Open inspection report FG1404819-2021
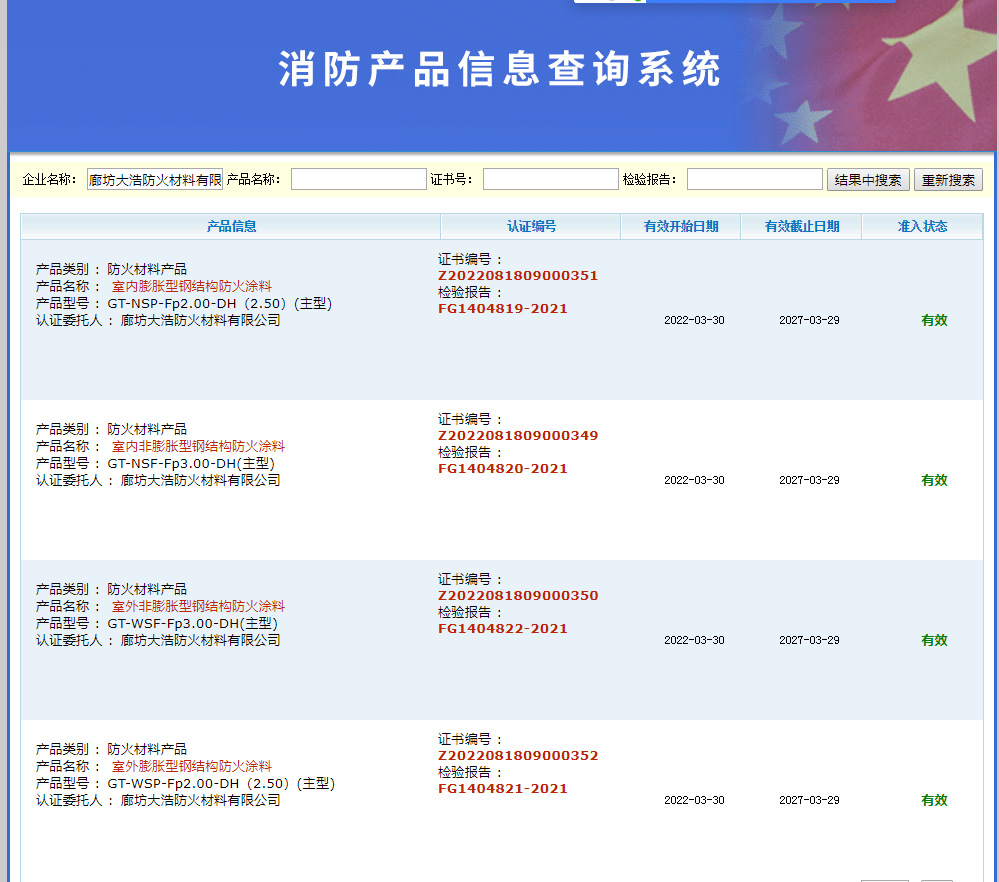Viewport: 999px width, 882px height. [x=503, y=308]
